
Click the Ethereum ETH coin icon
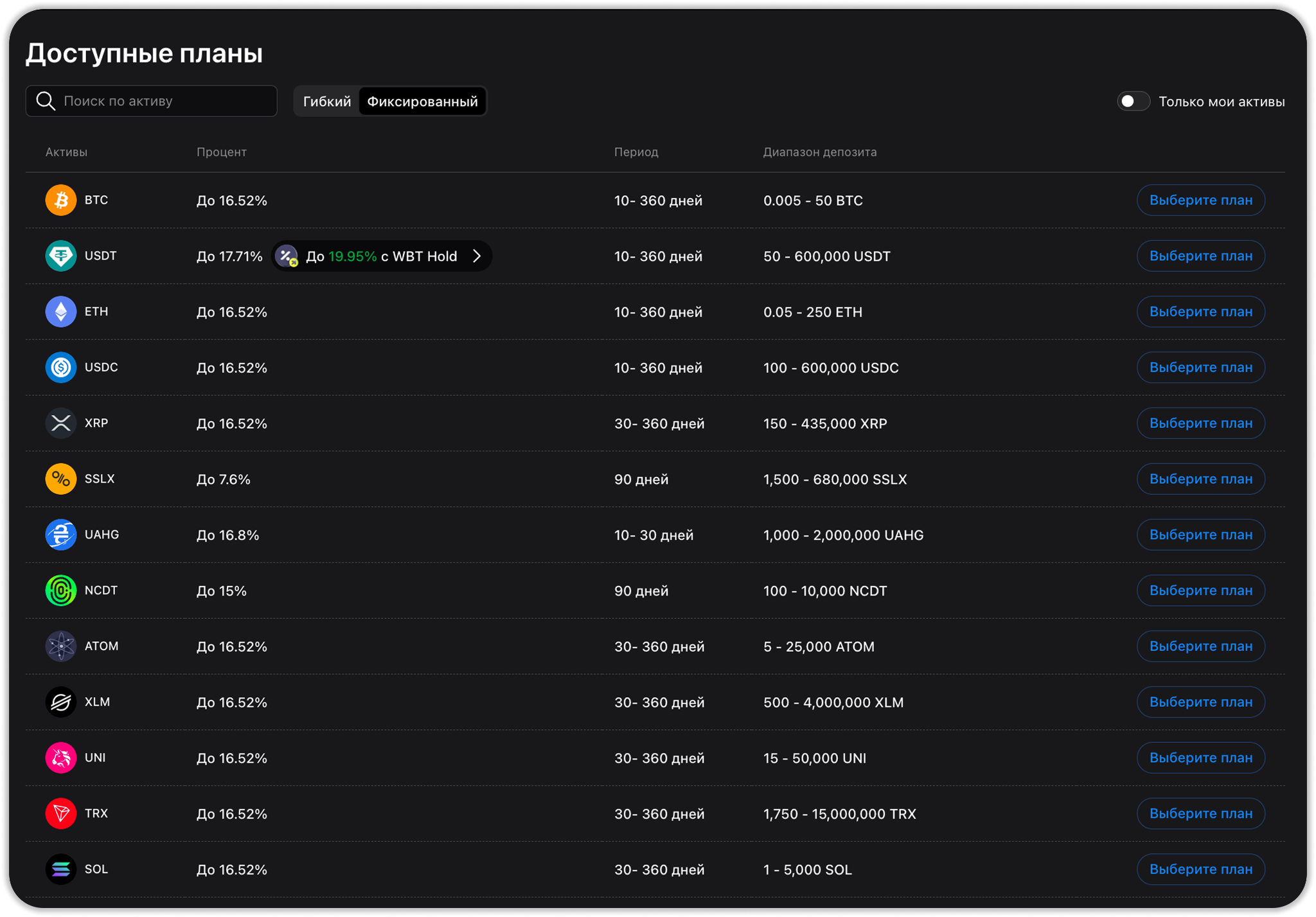[61, 312]
